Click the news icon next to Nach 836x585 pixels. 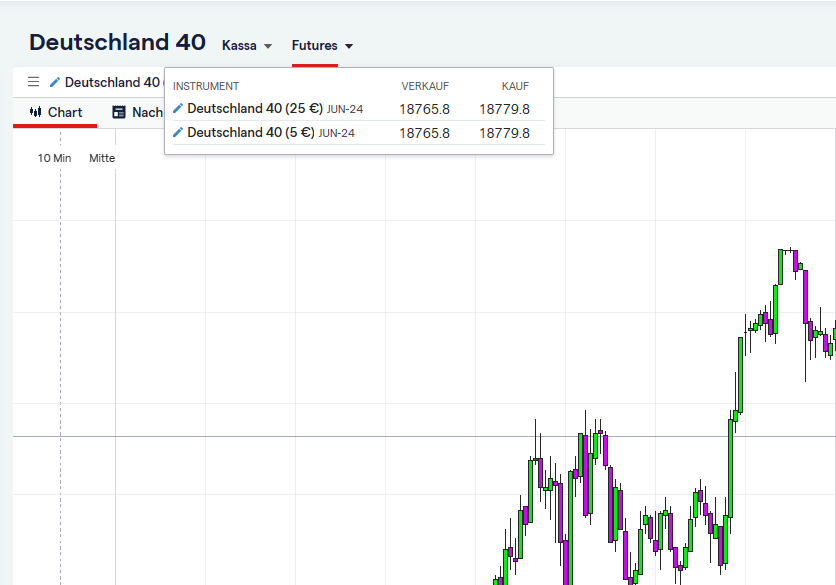[119, 112]
